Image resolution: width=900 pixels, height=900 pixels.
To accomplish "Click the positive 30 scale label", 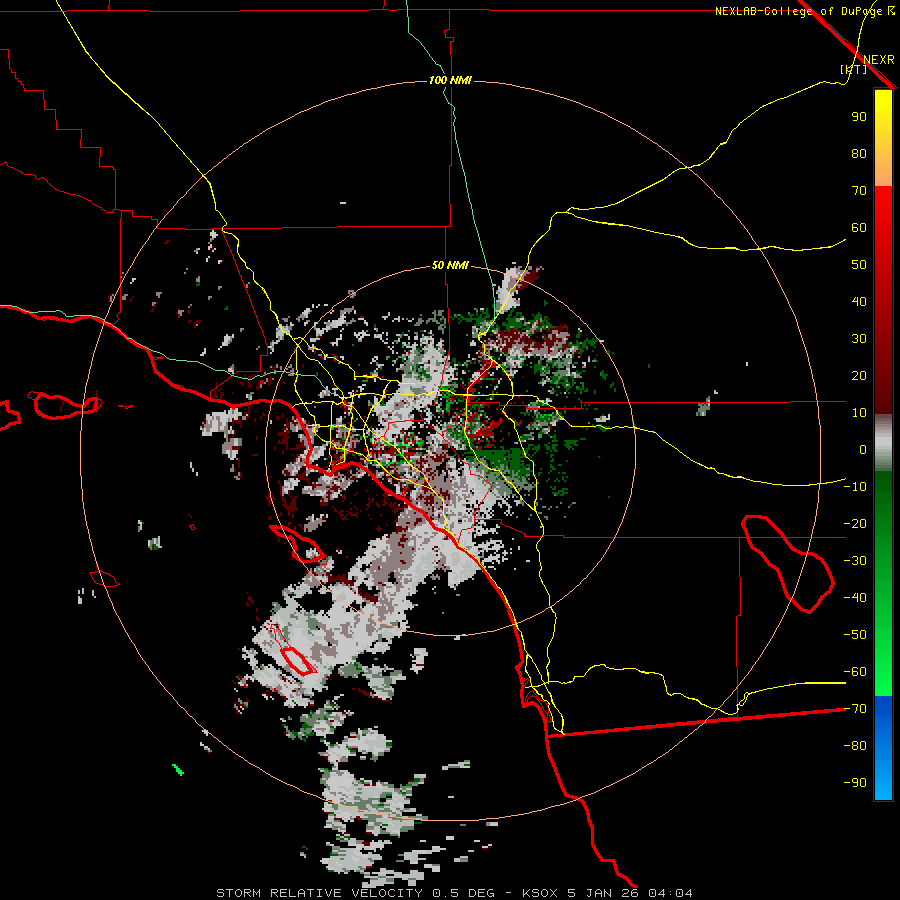I will pos(859,339).
